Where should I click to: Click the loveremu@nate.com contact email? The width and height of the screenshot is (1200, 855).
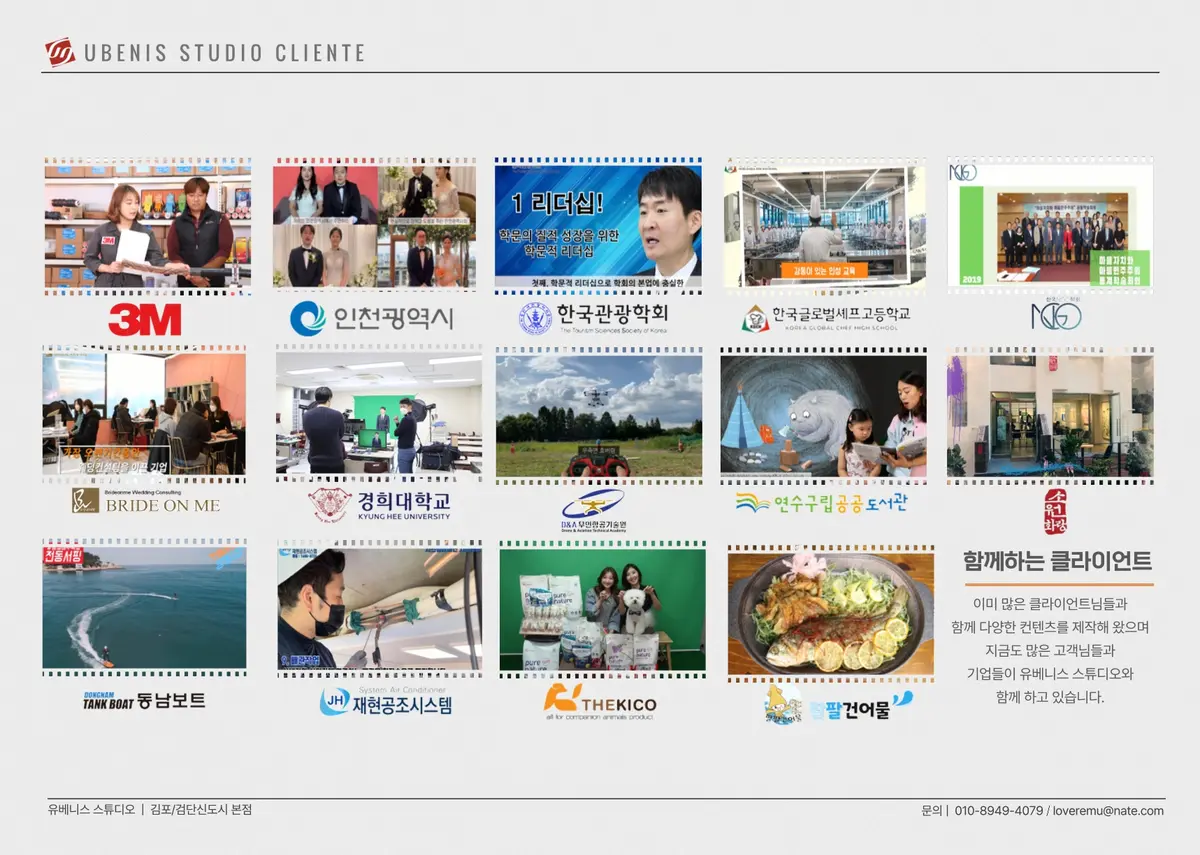(1107, 811)
